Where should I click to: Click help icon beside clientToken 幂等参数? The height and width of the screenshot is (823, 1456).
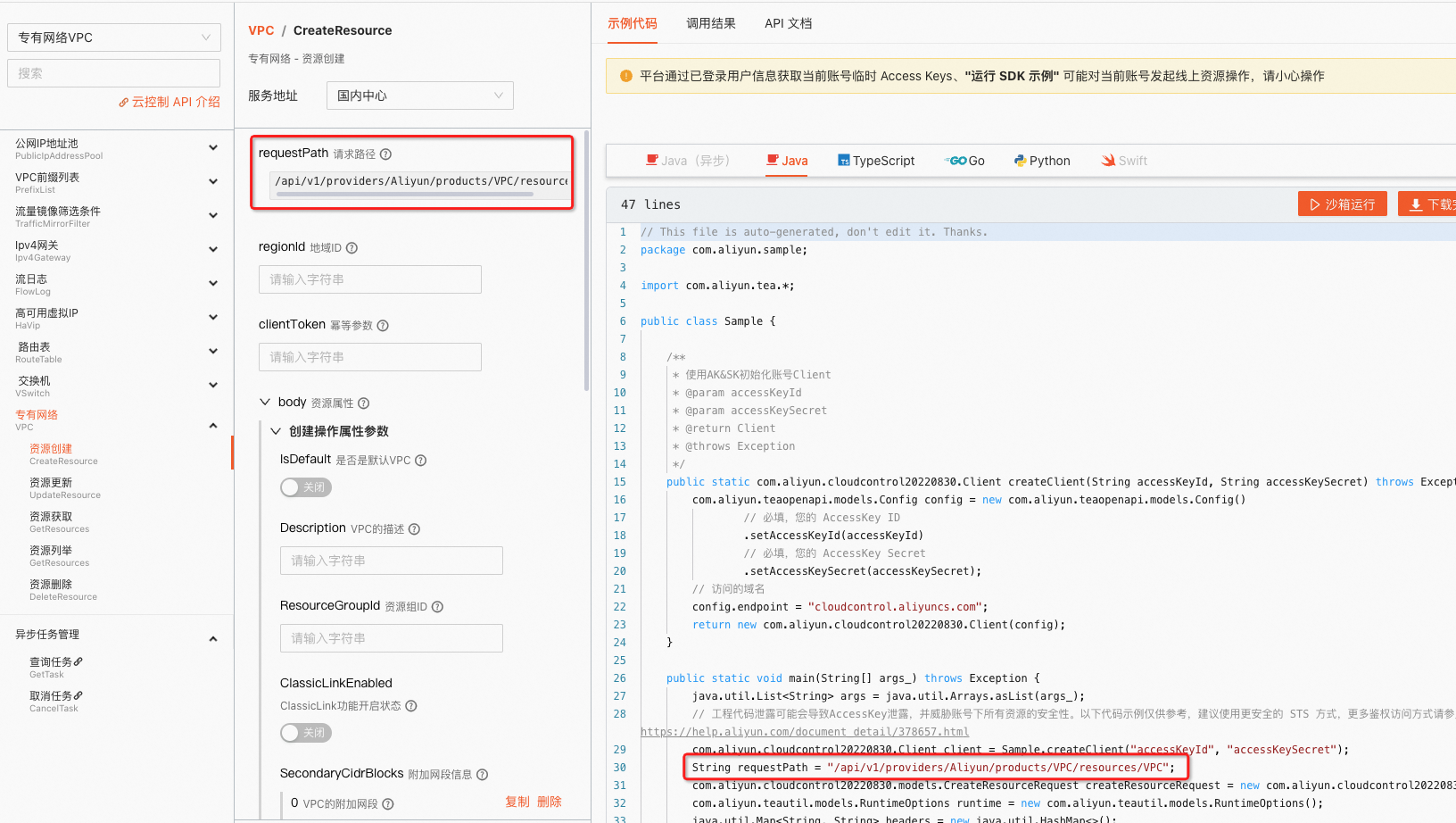click(x=383, y=326)
